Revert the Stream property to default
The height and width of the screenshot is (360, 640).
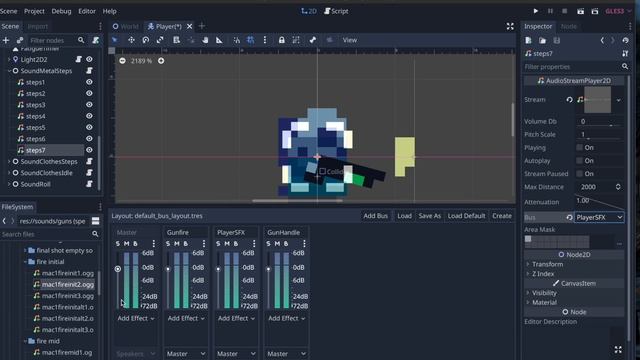pyautogui.click(x=569, y=100)
